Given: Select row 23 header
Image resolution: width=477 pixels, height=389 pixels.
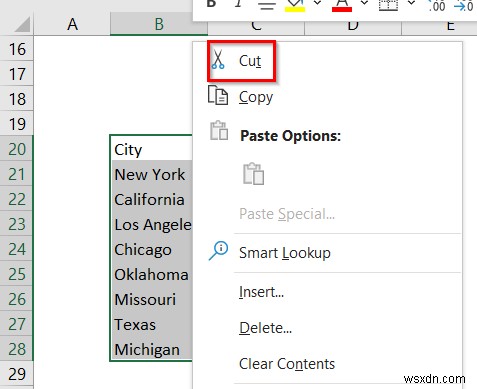Looking at the screenshot, I should pyautogui.click(x=17, y=224).
